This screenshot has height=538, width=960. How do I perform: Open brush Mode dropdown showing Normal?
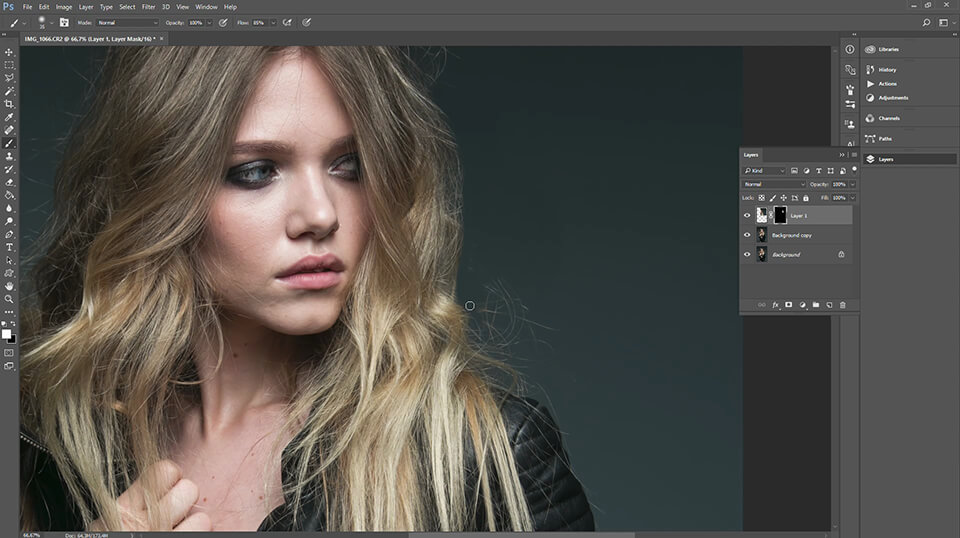pos(127,23)
